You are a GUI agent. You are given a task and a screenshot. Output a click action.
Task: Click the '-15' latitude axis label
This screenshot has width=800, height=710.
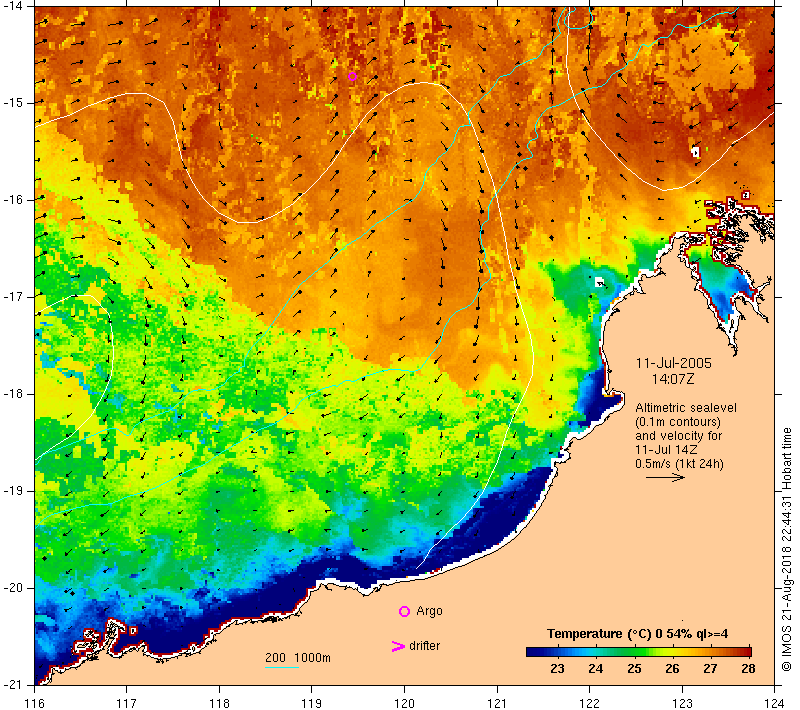[12, 103]
